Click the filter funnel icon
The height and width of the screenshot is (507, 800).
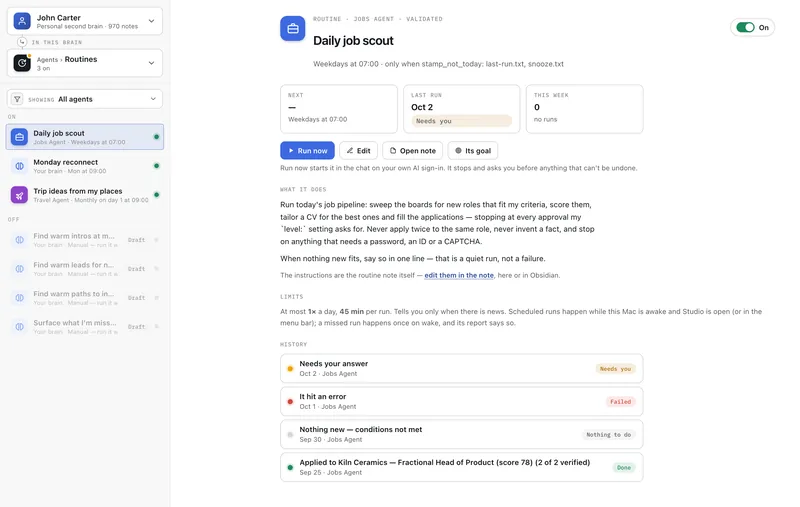pyautogui.click(x=17, y=99)
